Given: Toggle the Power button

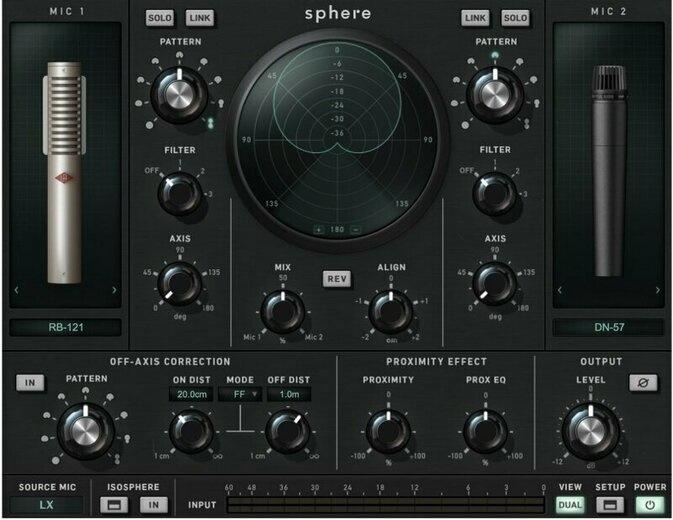Looking at the screenshot, I should (650, 505).
